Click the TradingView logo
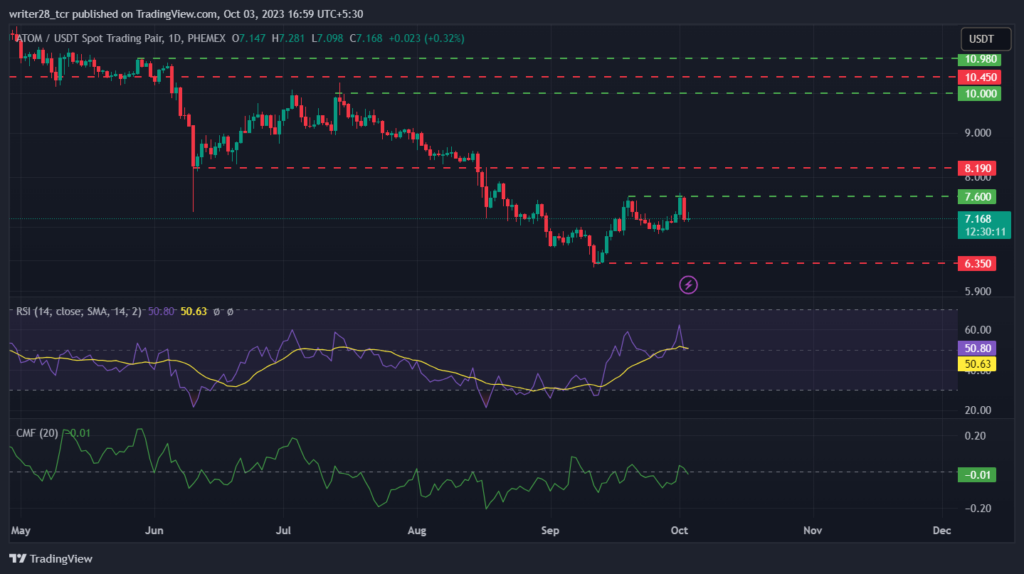The width and height of the screenshot is (1024, 574). pyautogui.click(x=51, y=559)
